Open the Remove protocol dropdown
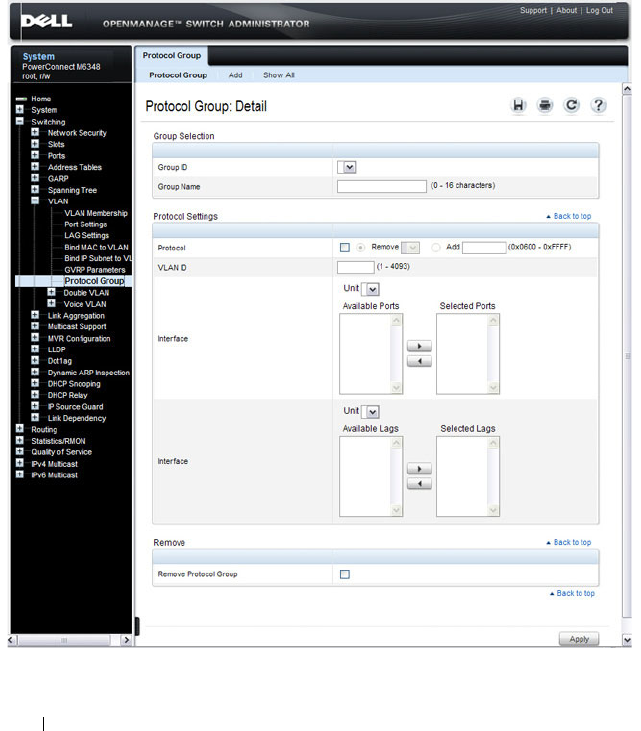The height and width of the screenshot is (731, 641). point(410,248)
